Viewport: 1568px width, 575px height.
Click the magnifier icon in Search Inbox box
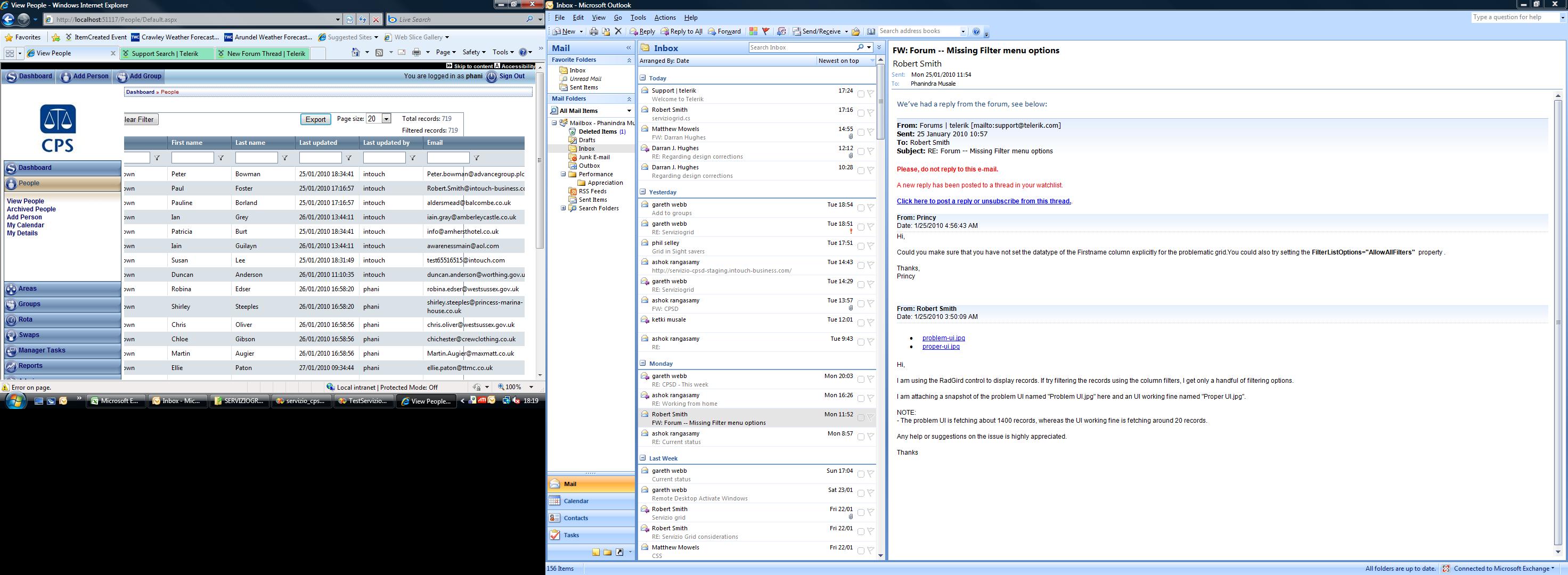[860, 47]
